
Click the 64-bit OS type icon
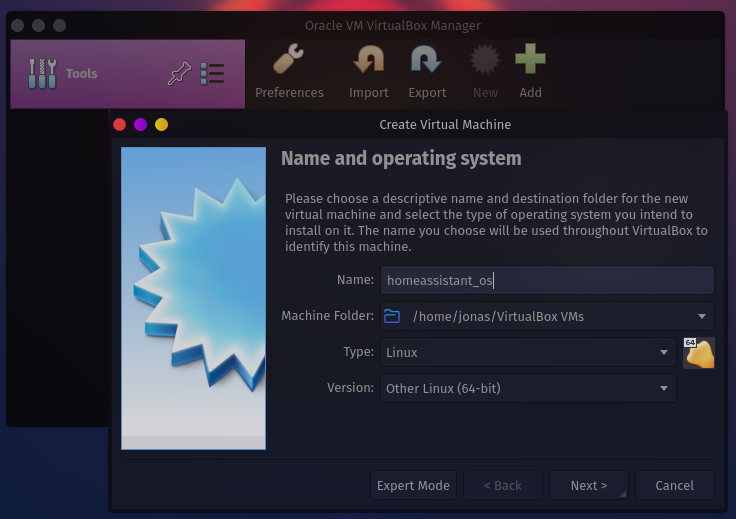click(698, 353)
